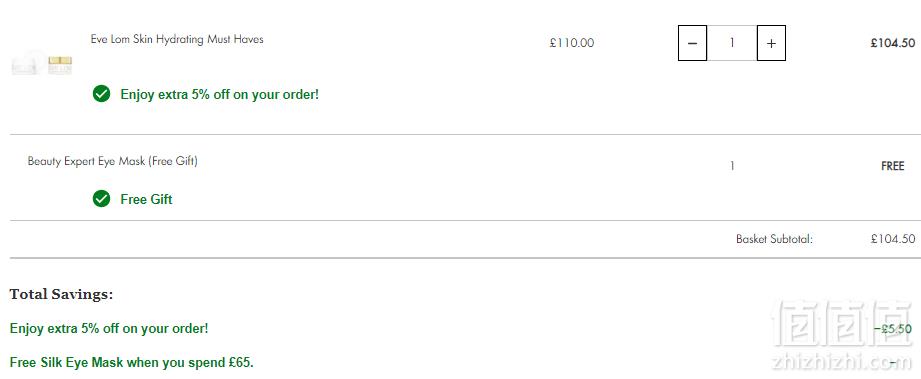Click the Total Savings heading

pos(61,294)
